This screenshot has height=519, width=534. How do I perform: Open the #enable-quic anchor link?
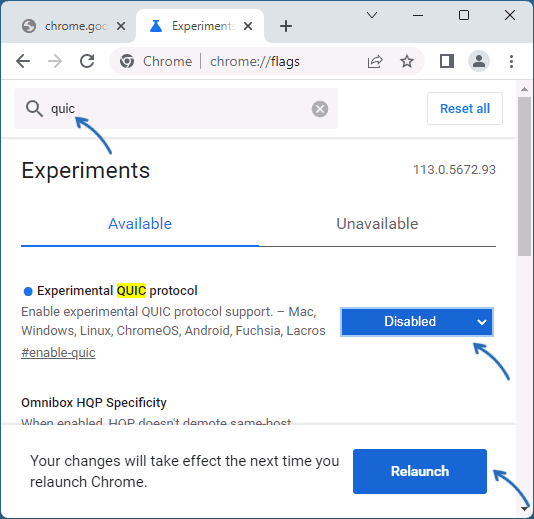pyautogui.click(x=58, y=353)
